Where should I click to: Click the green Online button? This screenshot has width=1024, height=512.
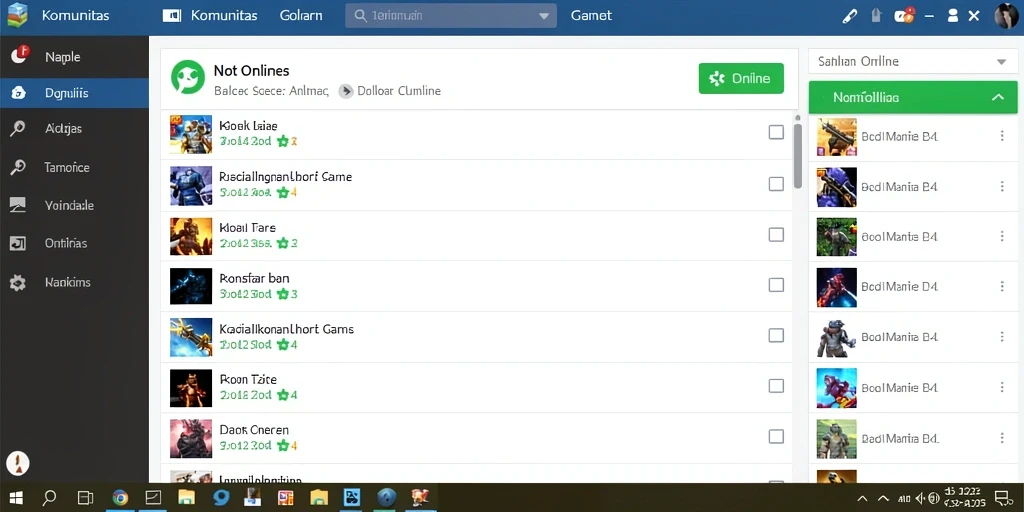point(741,78)
